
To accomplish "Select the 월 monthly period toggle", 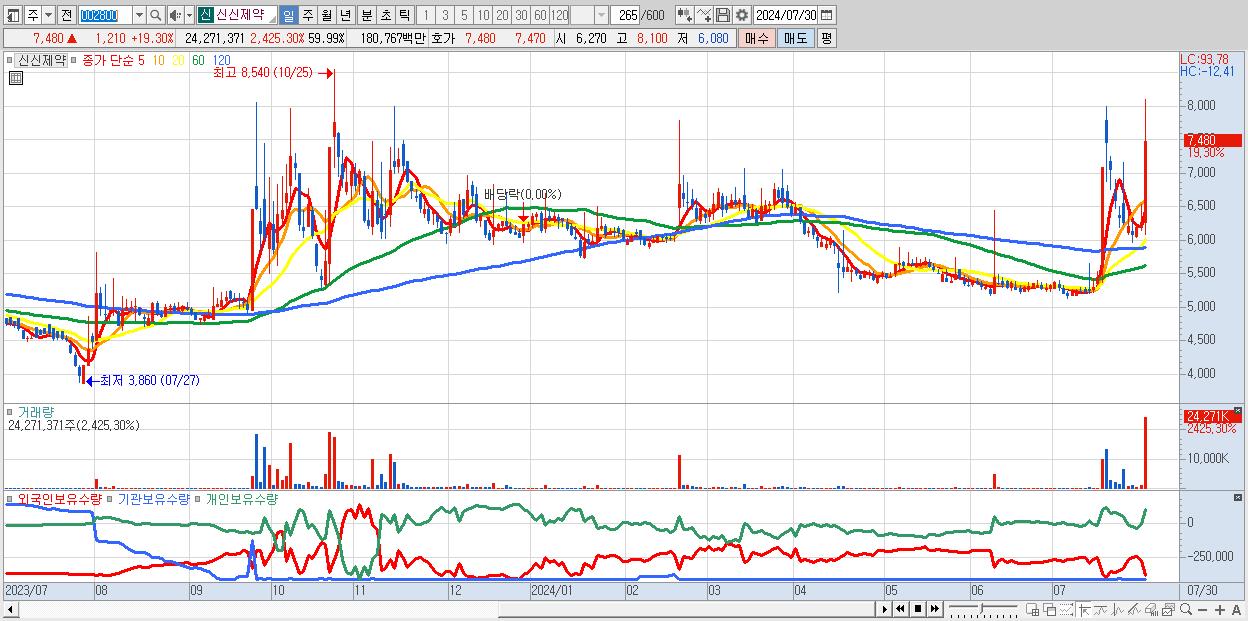I will coord(326,15).
